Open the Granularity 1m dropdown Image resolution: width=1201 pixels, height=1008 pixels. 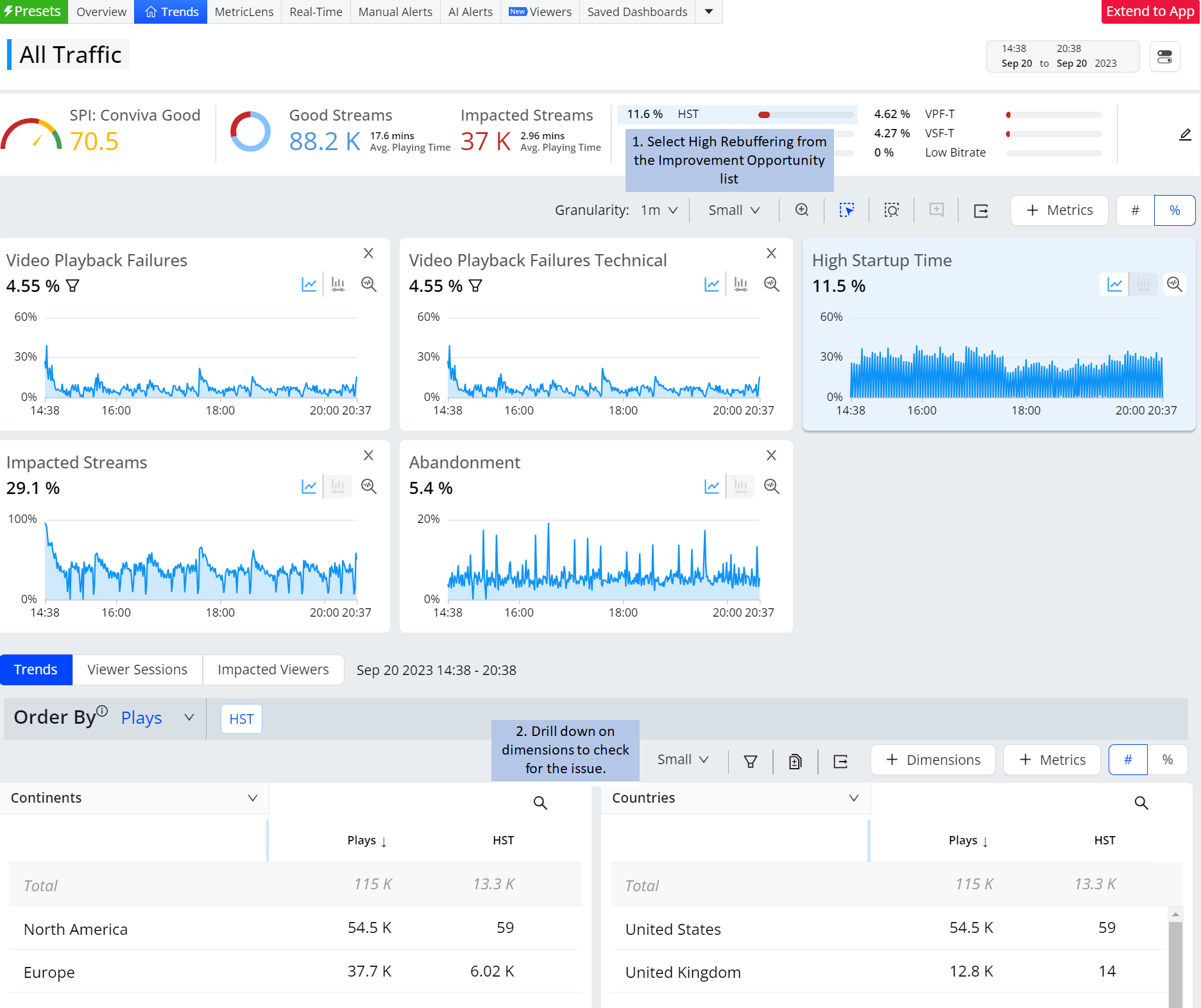coord(660,210)
